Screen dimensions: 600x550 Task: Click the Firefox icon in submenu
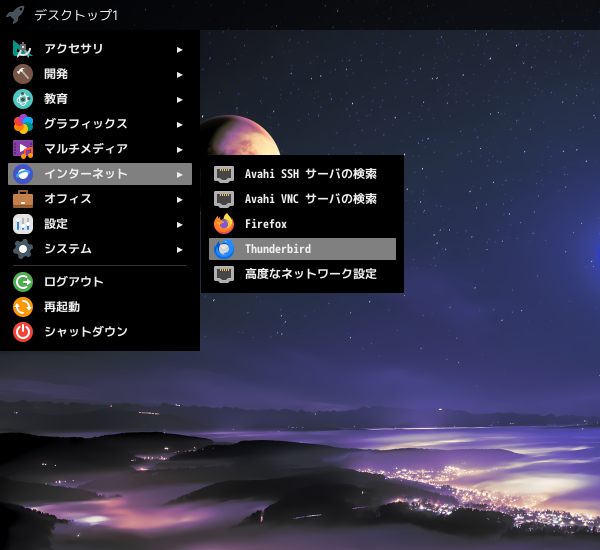point(224,224)
